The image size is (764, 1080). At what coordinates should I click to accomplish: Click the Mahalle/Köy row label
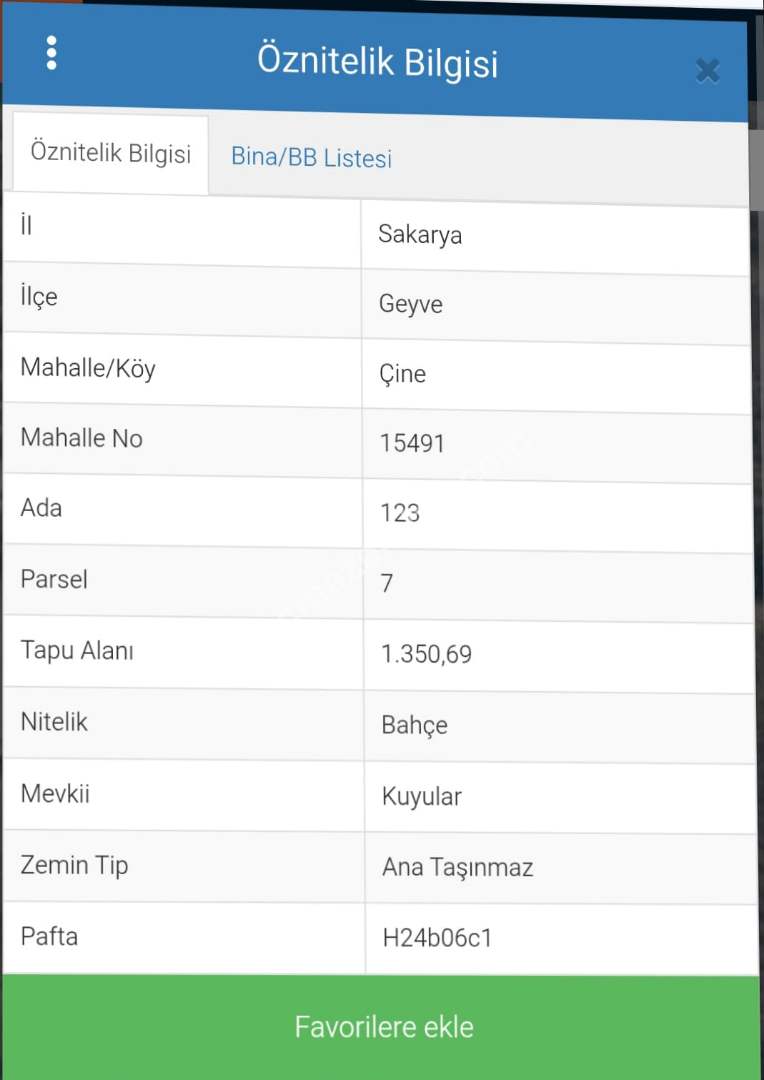click(88, 368)
